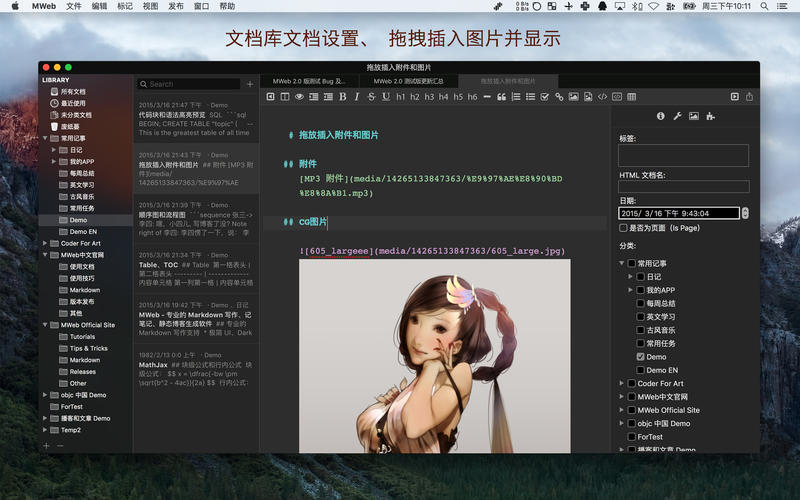Screen dimensions: 800x500
Task: Click the plus icon to add new document
Action: click(249, 84)
